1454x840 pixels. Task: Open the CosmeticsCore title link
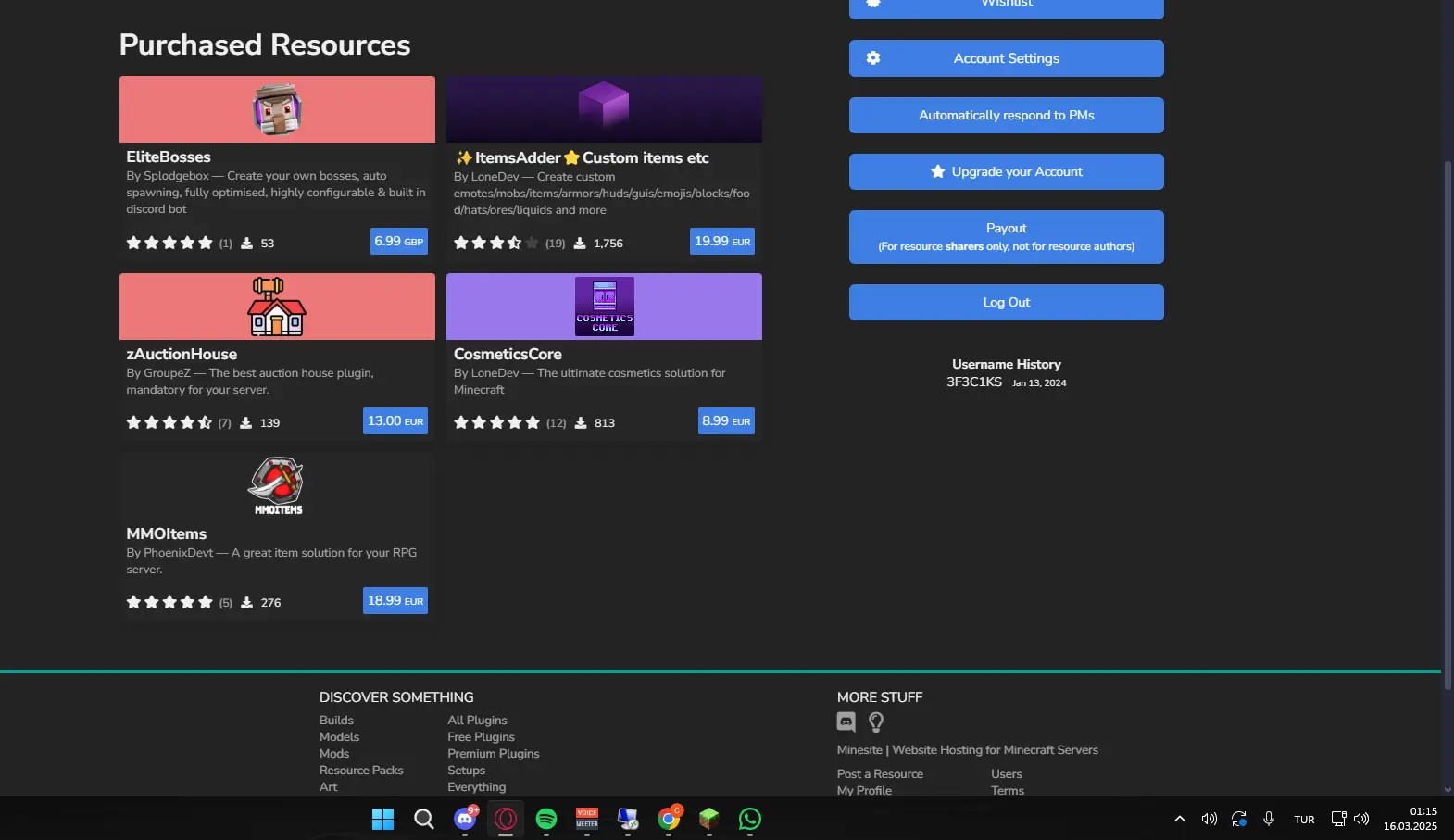[508, 355]
